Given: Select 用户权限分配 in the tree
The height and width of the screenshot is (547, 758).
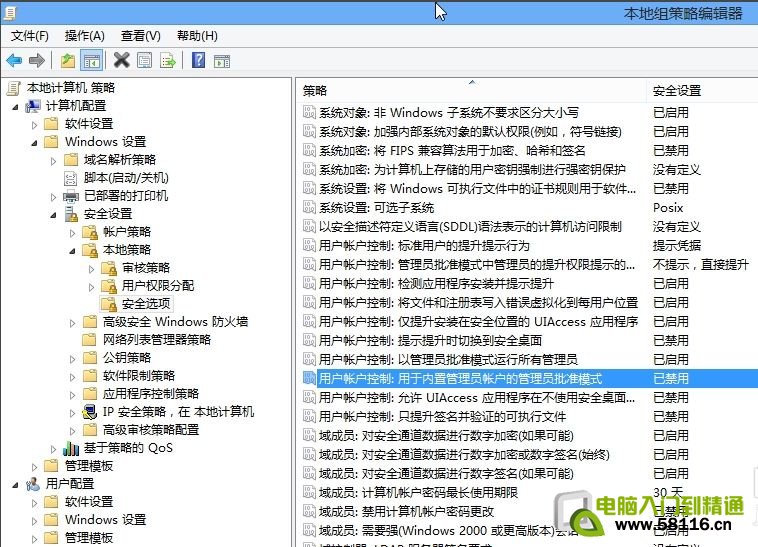Looking at the screenshot, I should (158, 286).
